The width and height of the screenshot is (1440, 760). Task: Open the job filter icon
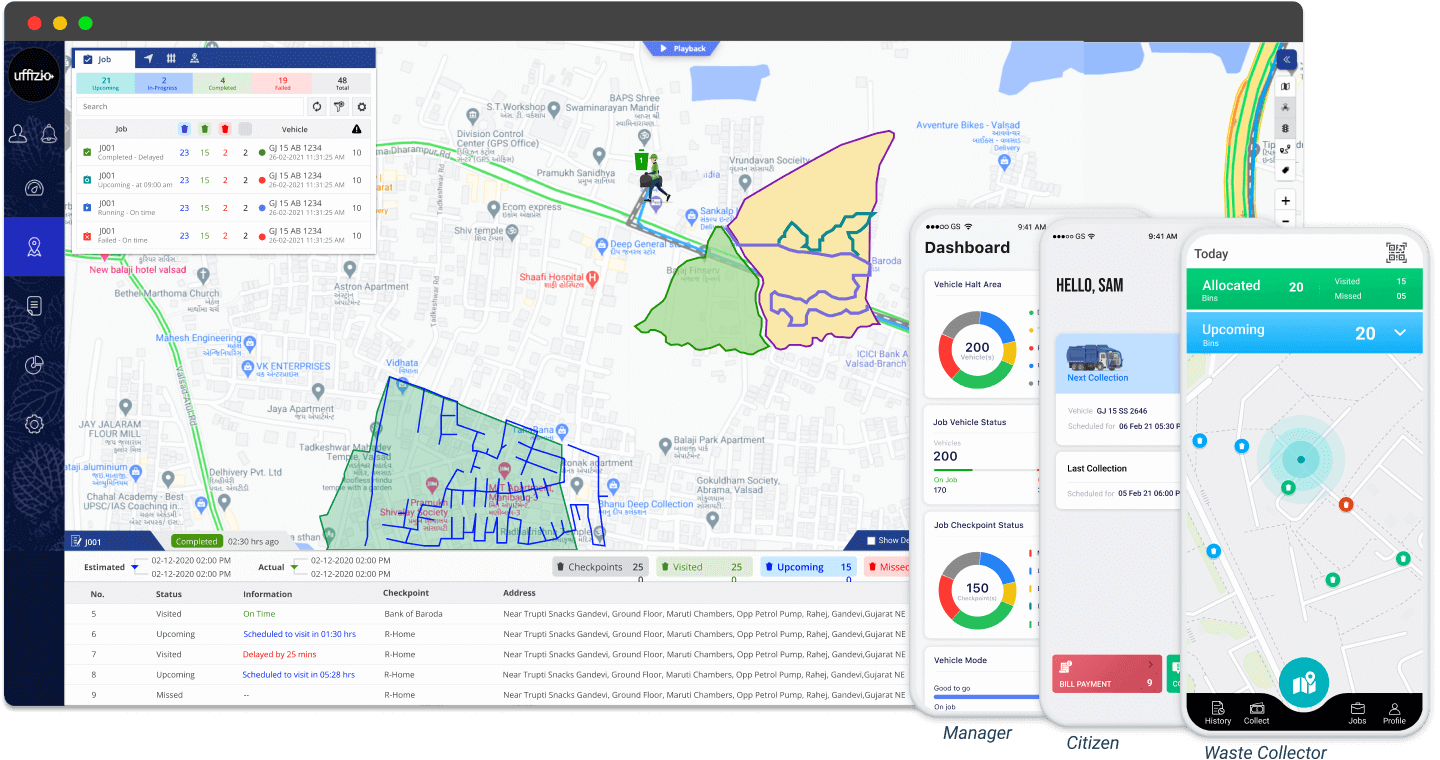coord(339,106)
